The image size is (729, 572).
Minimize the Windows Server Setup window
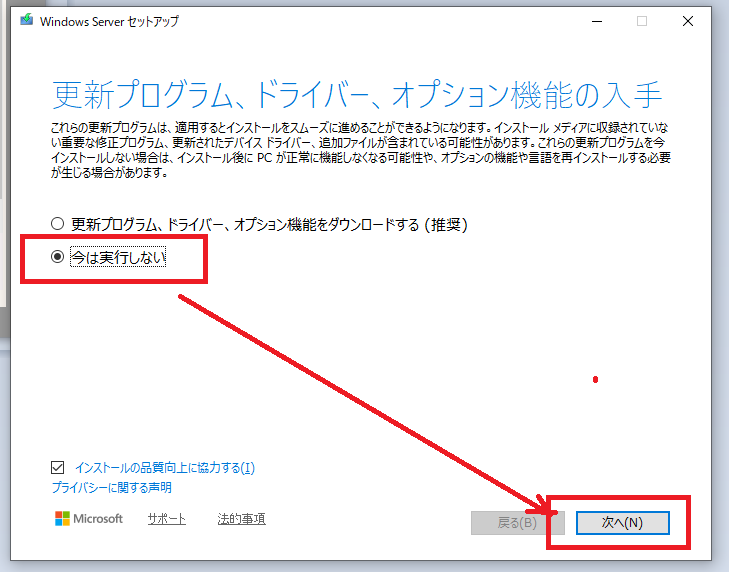597,21
